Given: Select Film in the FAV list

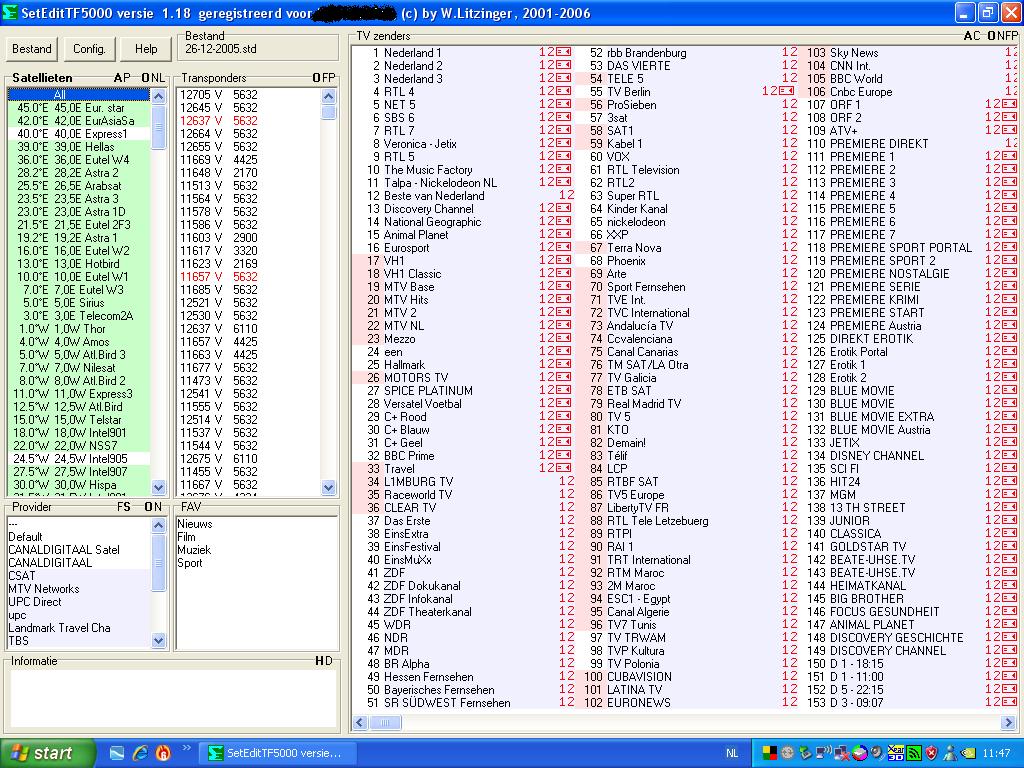Looking at the screenshot, I should click(x=186, y=537).
